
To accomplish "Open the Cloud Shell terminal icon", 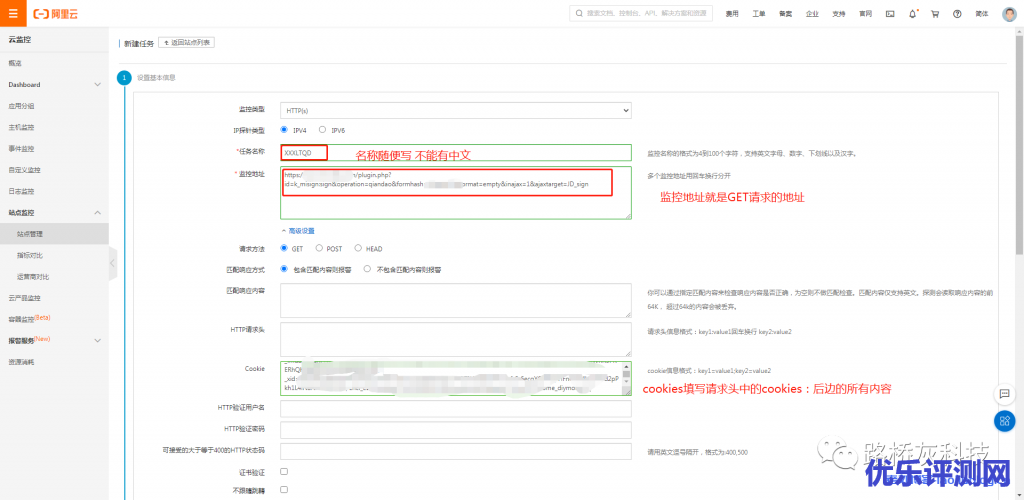I will [890, 14].
